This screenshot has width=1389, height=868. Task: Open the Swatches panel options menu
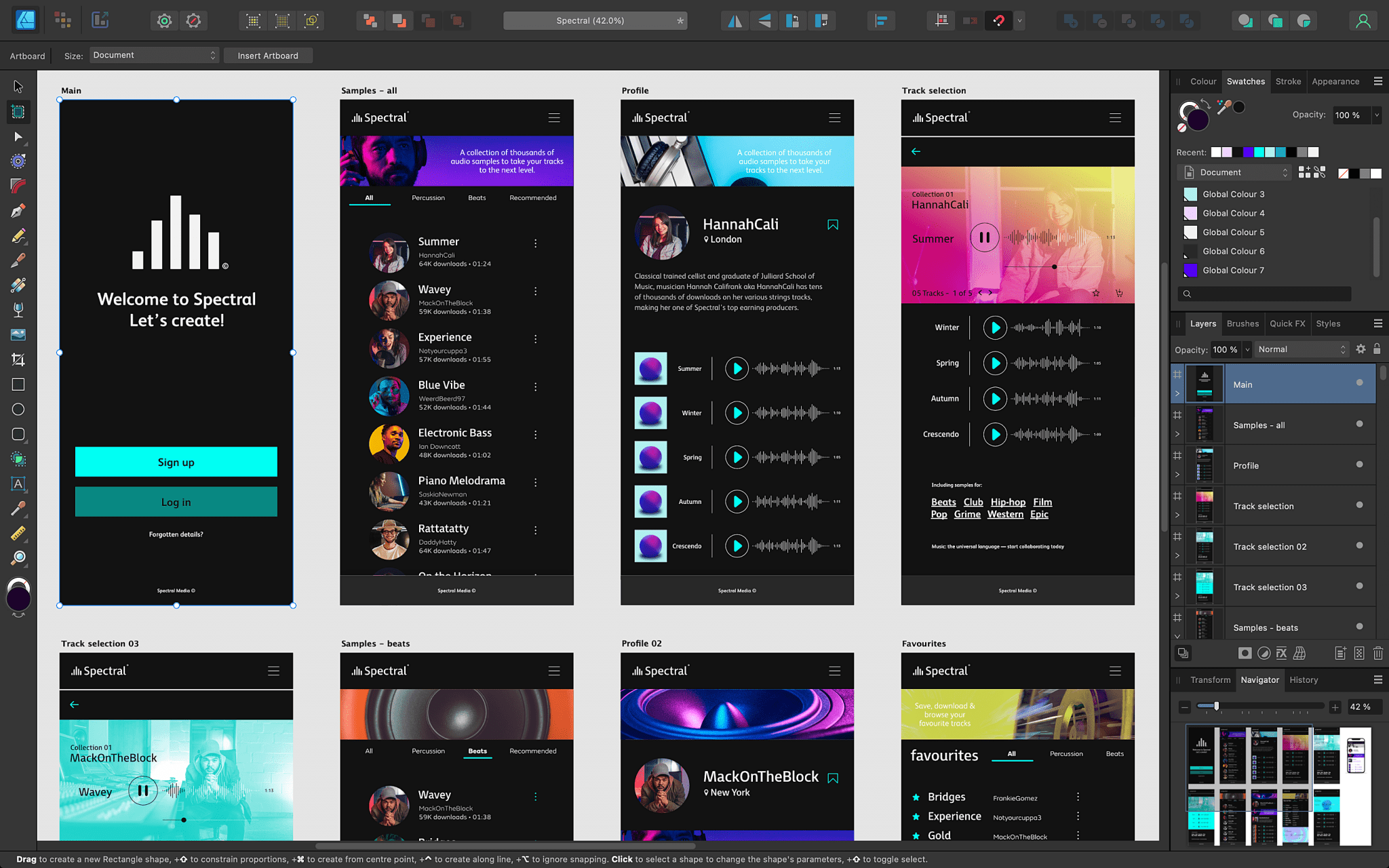point(1377,81)
